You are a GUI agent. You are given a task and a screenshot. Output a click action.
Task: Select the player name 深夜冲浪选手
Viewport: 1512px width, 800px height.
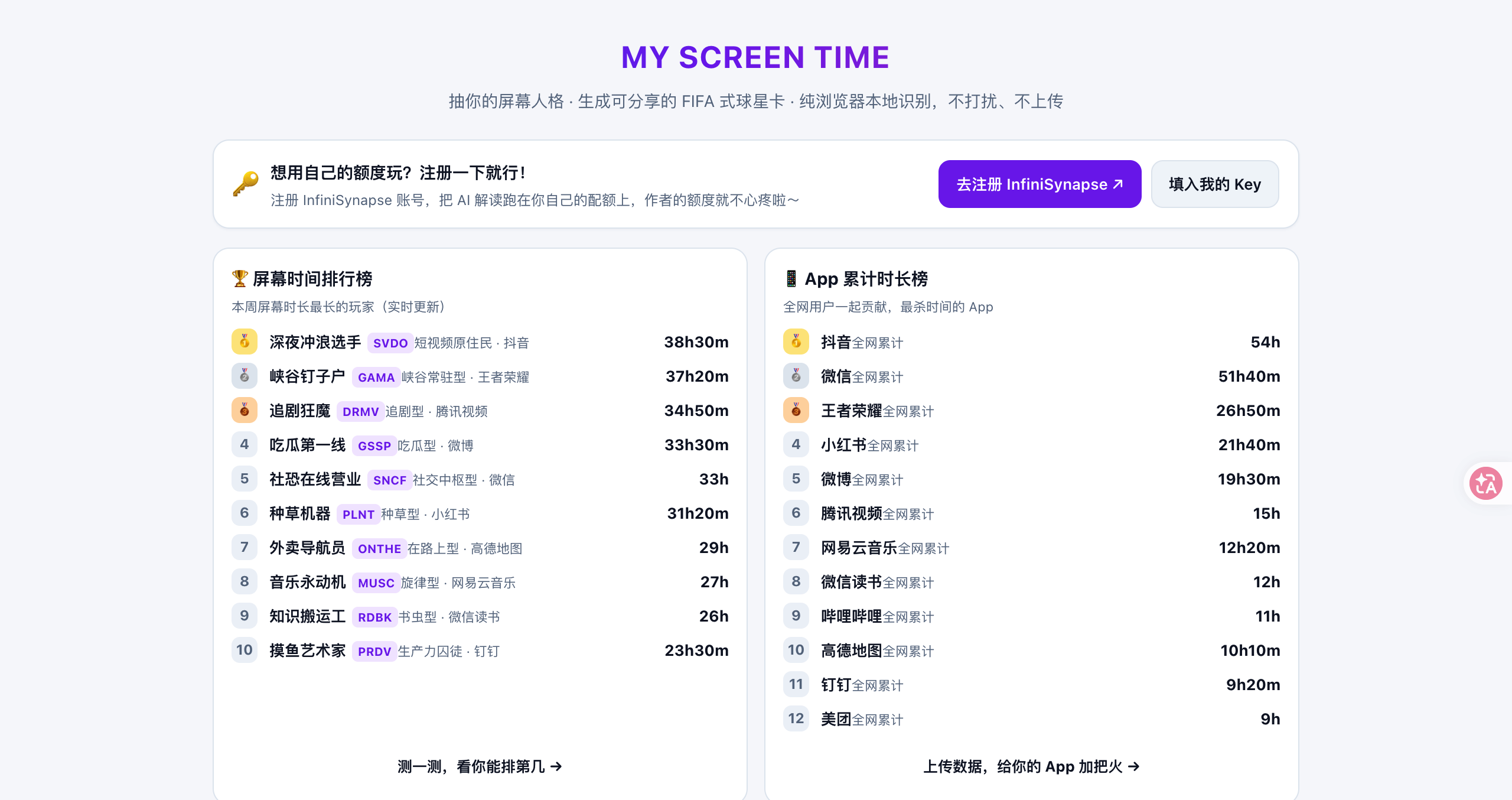(x=315, y=342)
